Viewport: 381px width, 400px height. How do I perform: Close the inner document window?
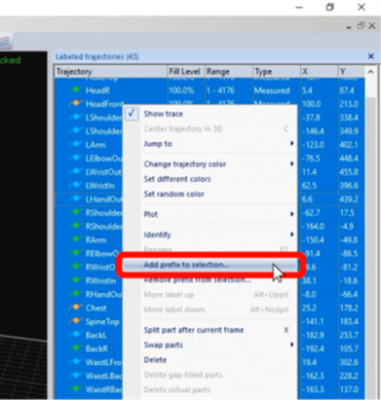(372, 26)
